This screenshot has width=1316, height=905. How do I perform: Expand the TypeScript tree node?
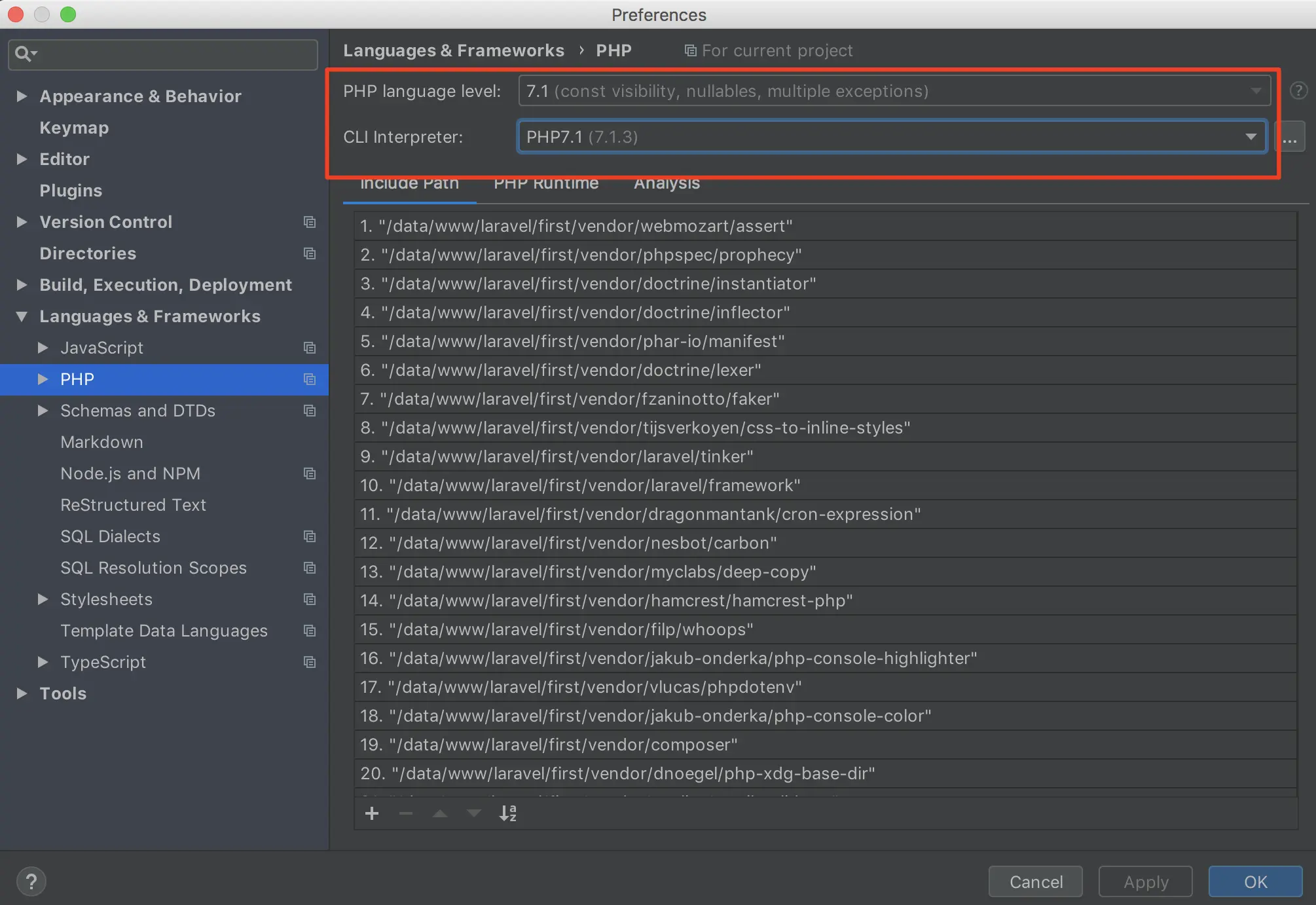(43, 662)
